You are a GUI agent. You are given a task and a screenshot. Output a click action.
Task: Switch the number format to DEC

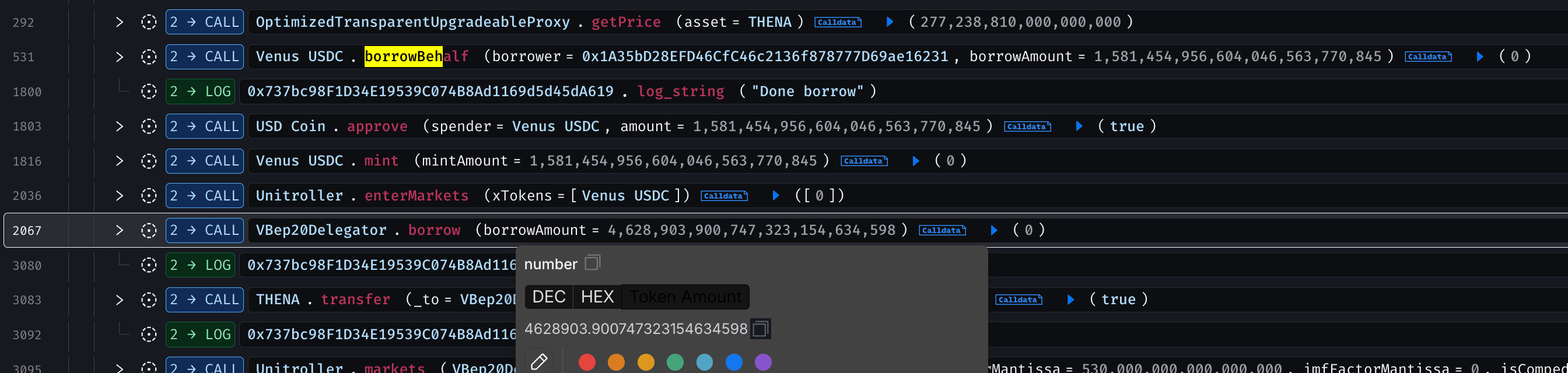pos(548,297)
